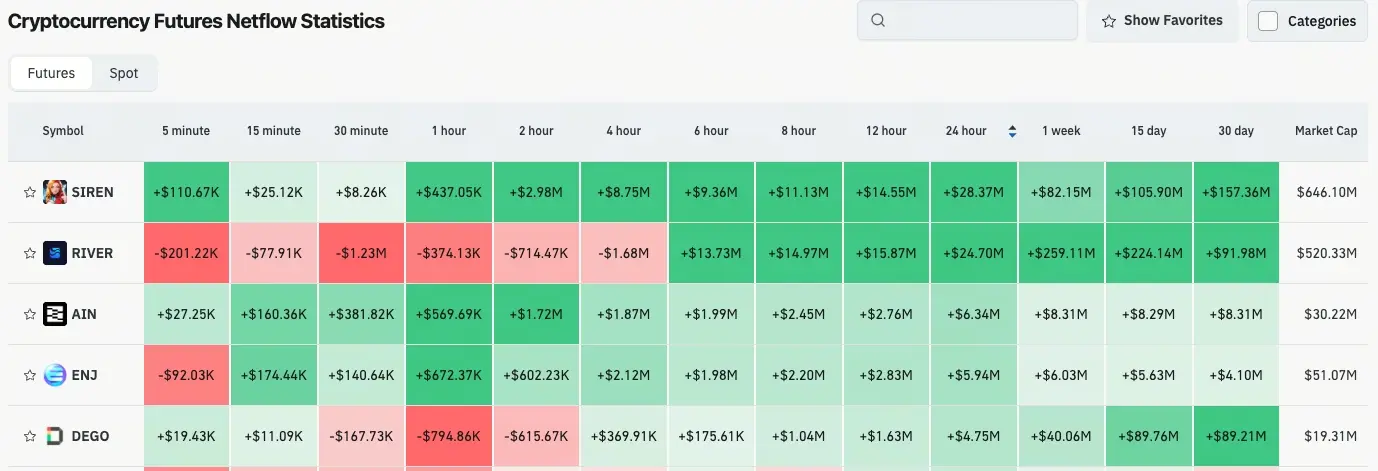Favorite AIN with its star icon
This screenshot has height=471, width=1378.
[30, 314]
